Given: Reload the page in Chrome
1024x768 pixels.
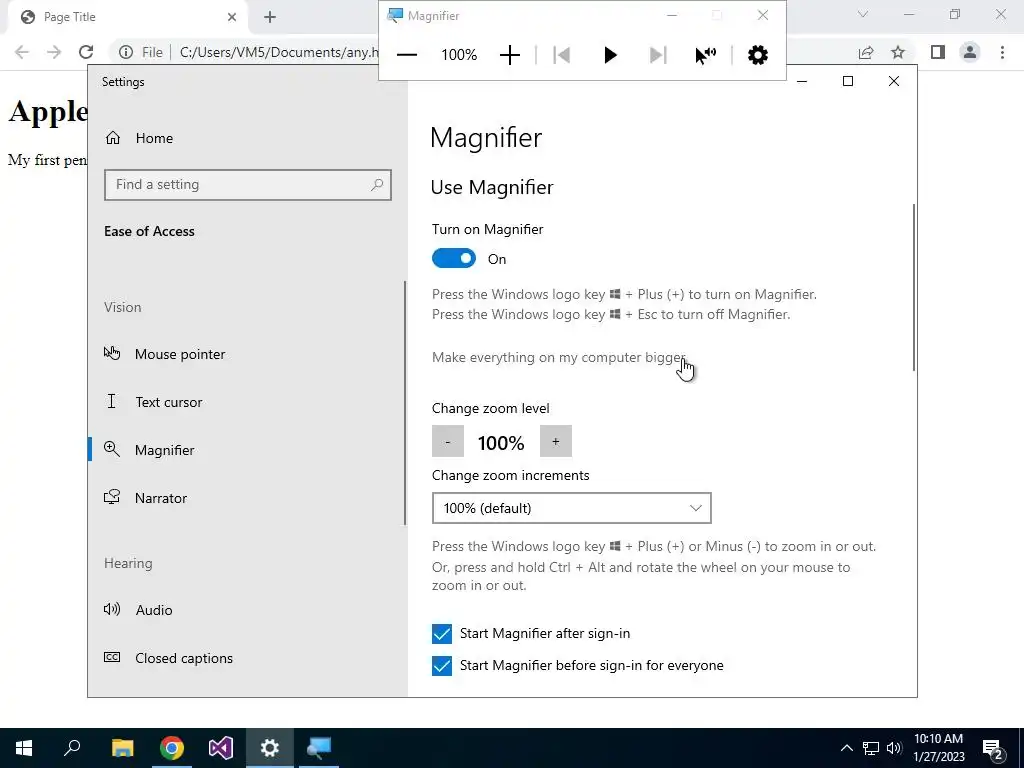Looking at the screenshot, I should (86, 52).
